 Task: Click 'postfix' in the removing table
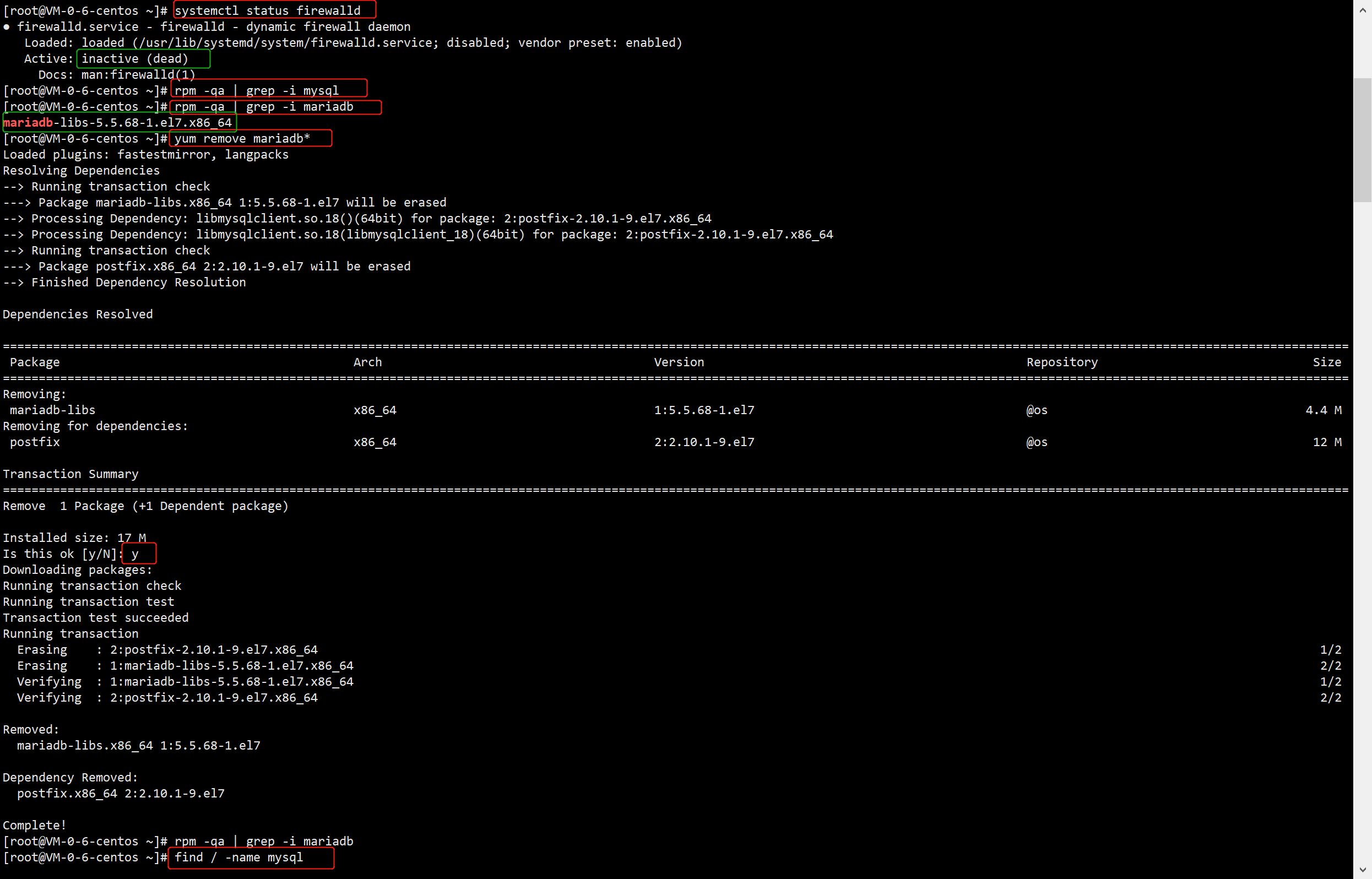click(34, 442)
